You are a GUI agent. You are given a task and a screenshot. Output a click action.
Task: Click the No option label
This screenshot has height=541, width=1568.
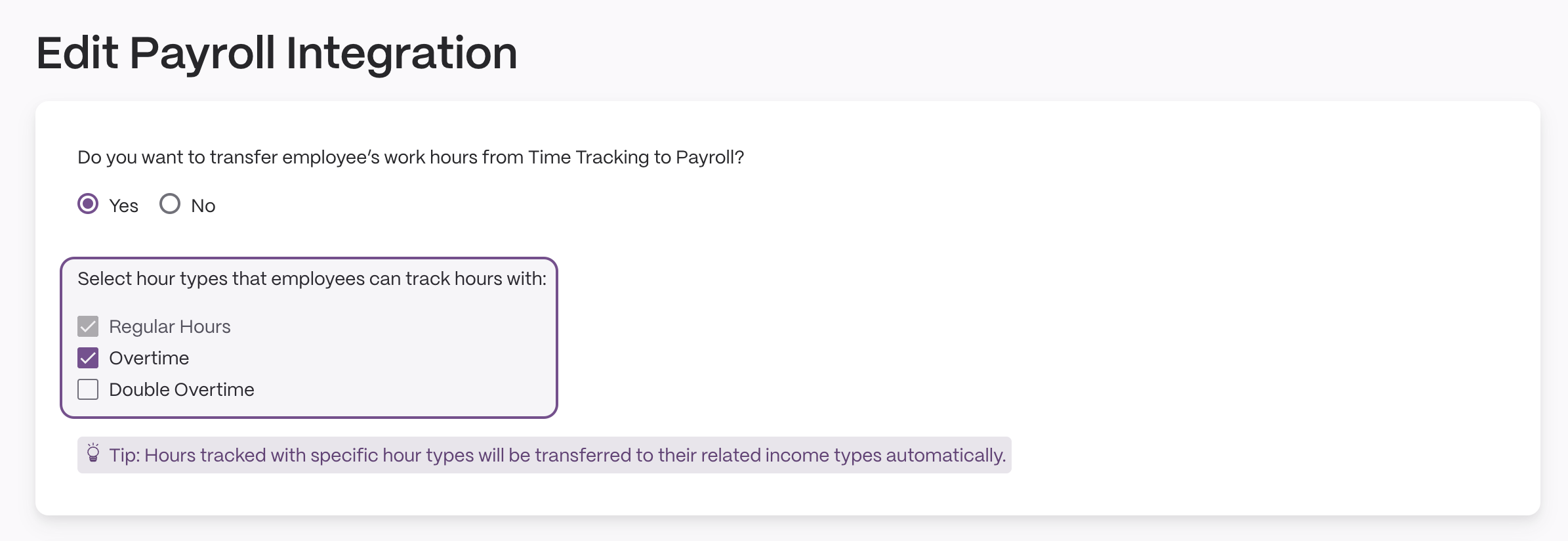[x=203, y=206]
